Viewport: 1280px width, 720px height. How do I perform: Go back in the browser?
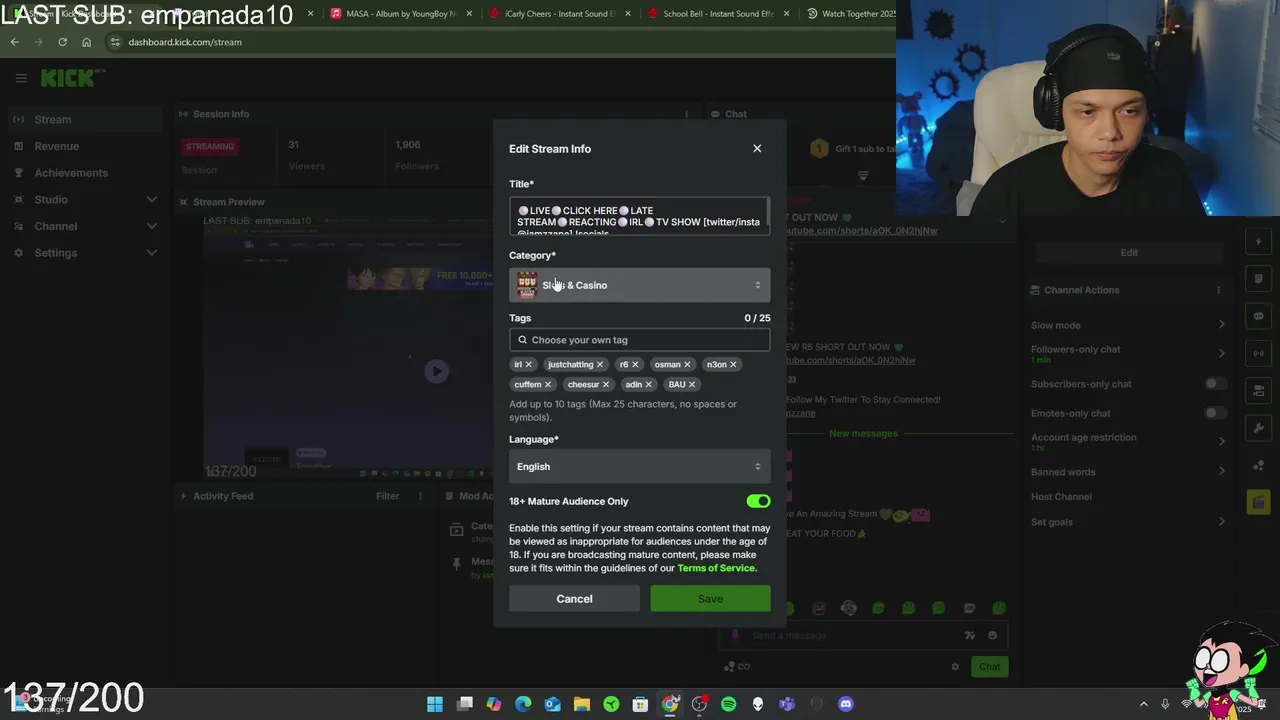[14, 42]
